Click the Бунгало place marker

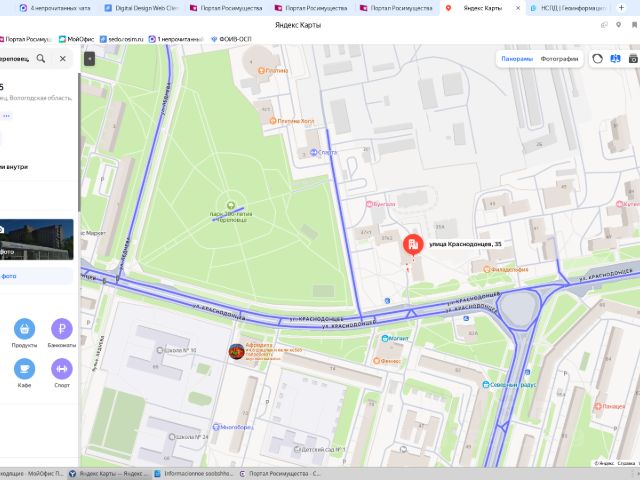pos(369,204)
